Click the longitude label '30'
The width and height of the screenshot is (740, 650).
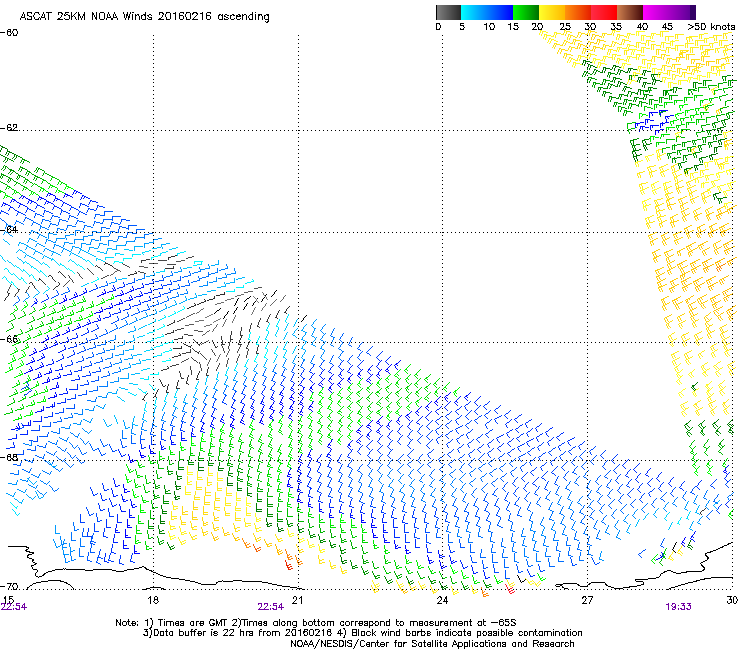[x=732, y=600]
